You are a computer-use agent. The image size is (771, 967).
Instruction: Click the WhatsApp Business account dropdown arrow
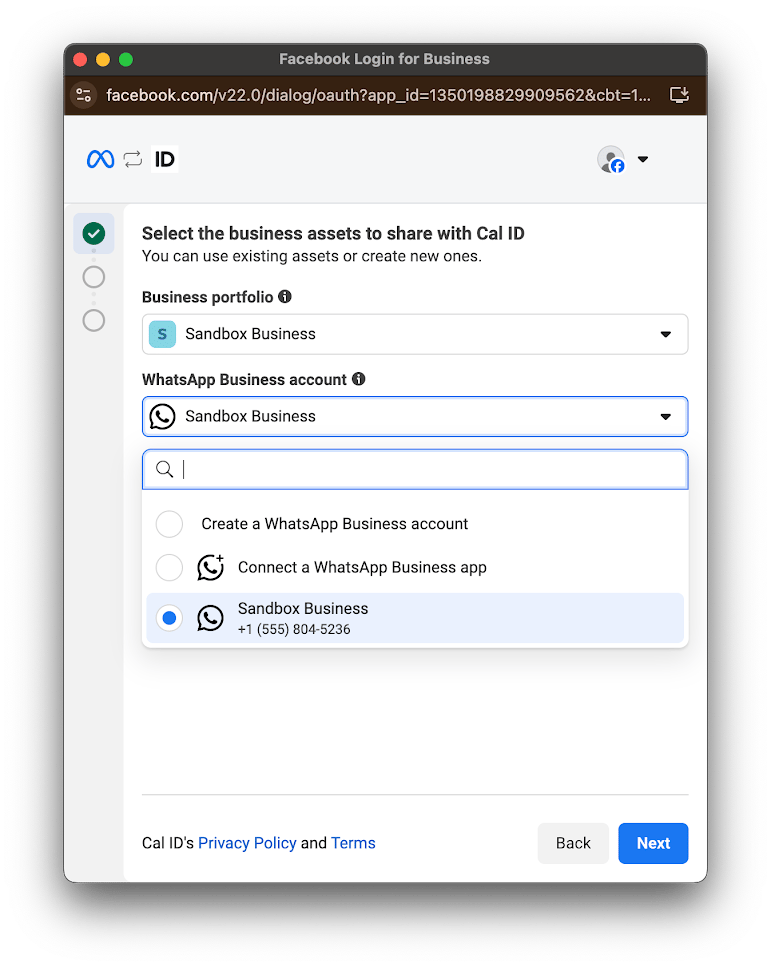tap(666, 417)
